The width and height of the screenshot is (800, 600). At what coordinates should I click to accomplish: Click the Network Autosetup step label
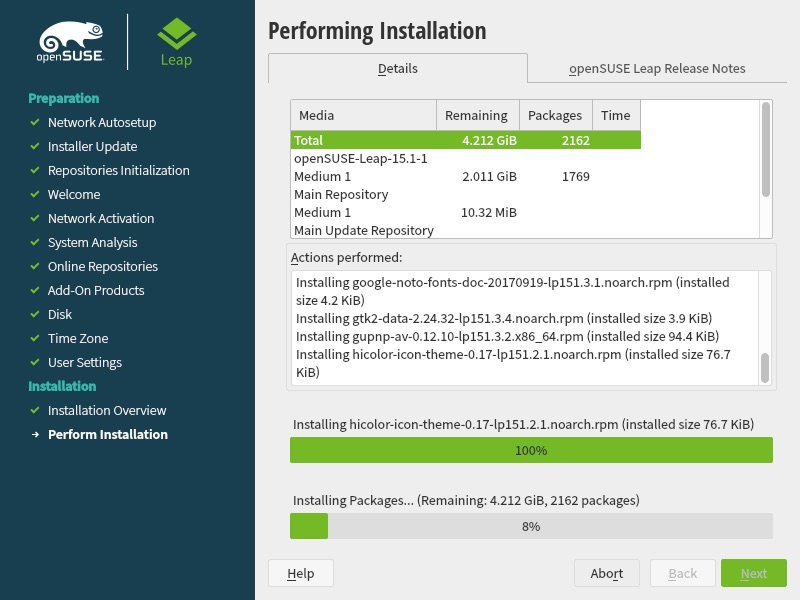102,122
